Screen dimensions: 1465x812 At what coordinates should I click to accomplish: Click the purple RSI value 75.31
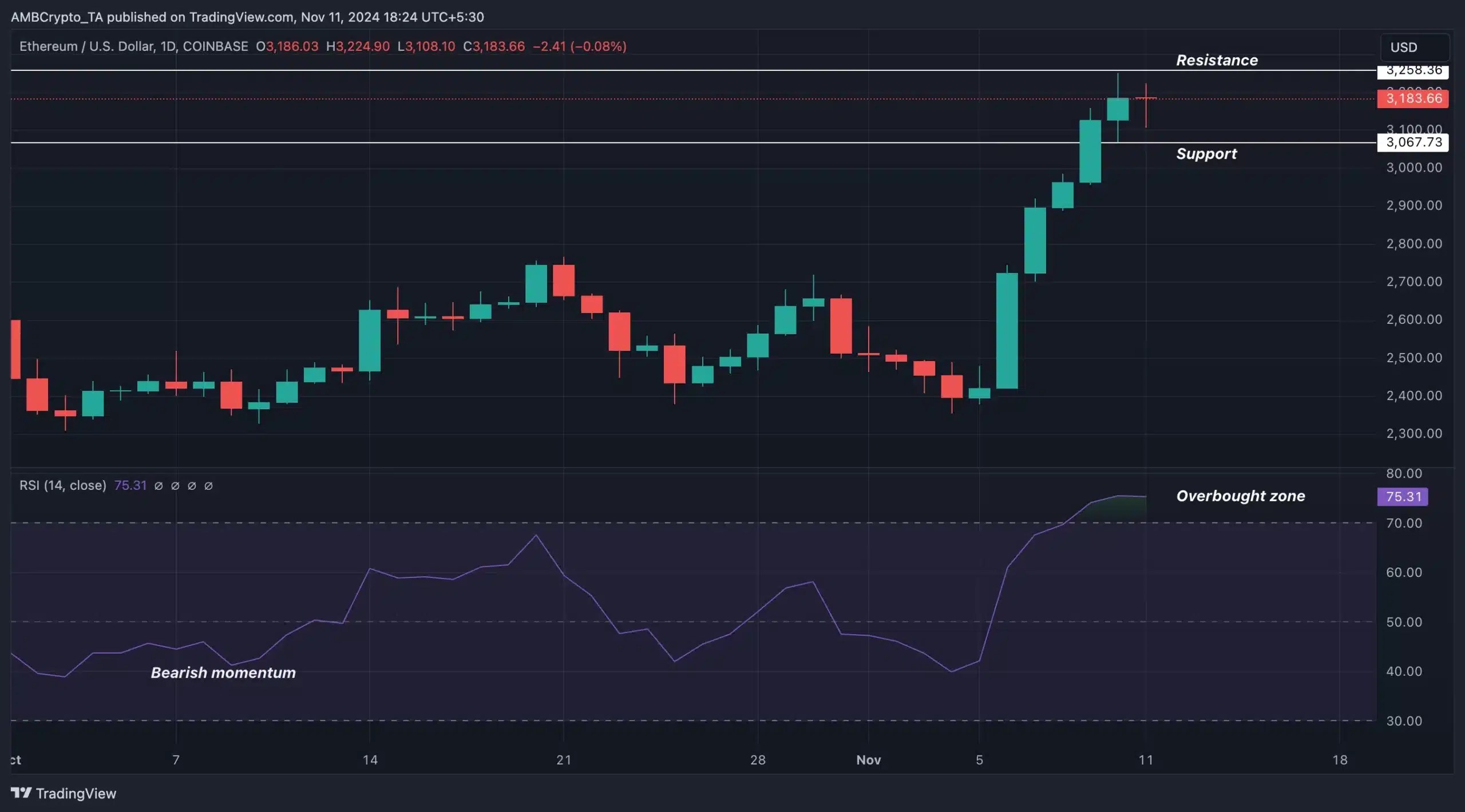pos(130,485)
